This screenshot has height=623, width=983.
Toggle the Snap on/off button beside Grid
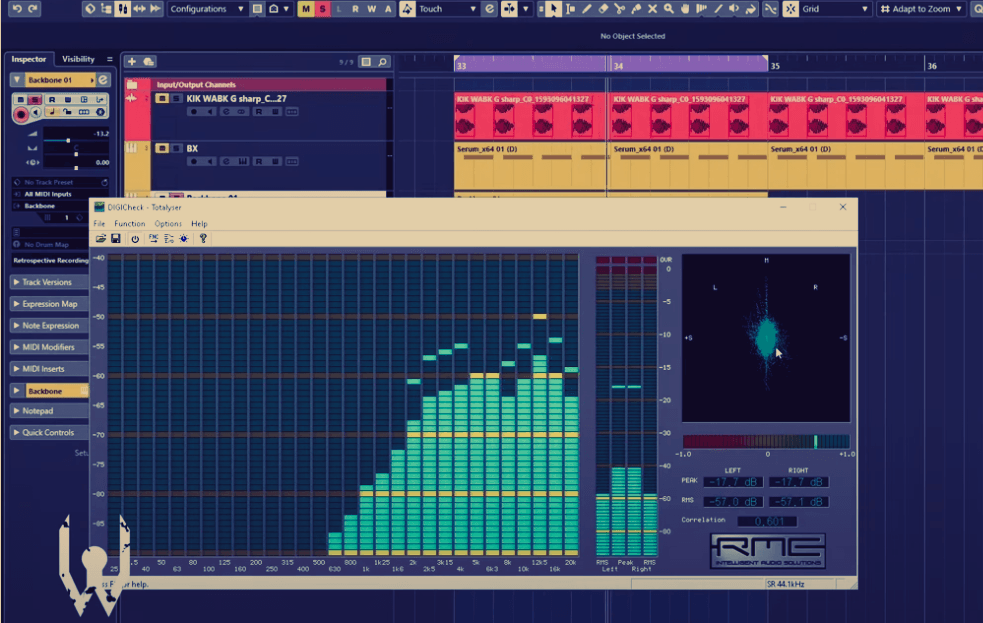click(x=791, y=9)
